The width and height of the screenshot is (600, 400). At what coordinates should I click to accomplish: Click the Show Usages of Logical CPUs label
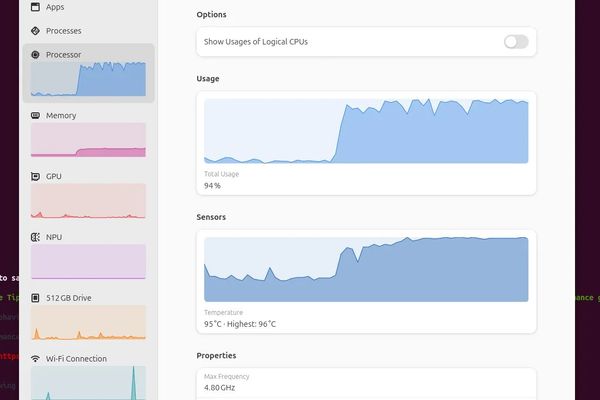pyautogui.click(x=256, y=42)
